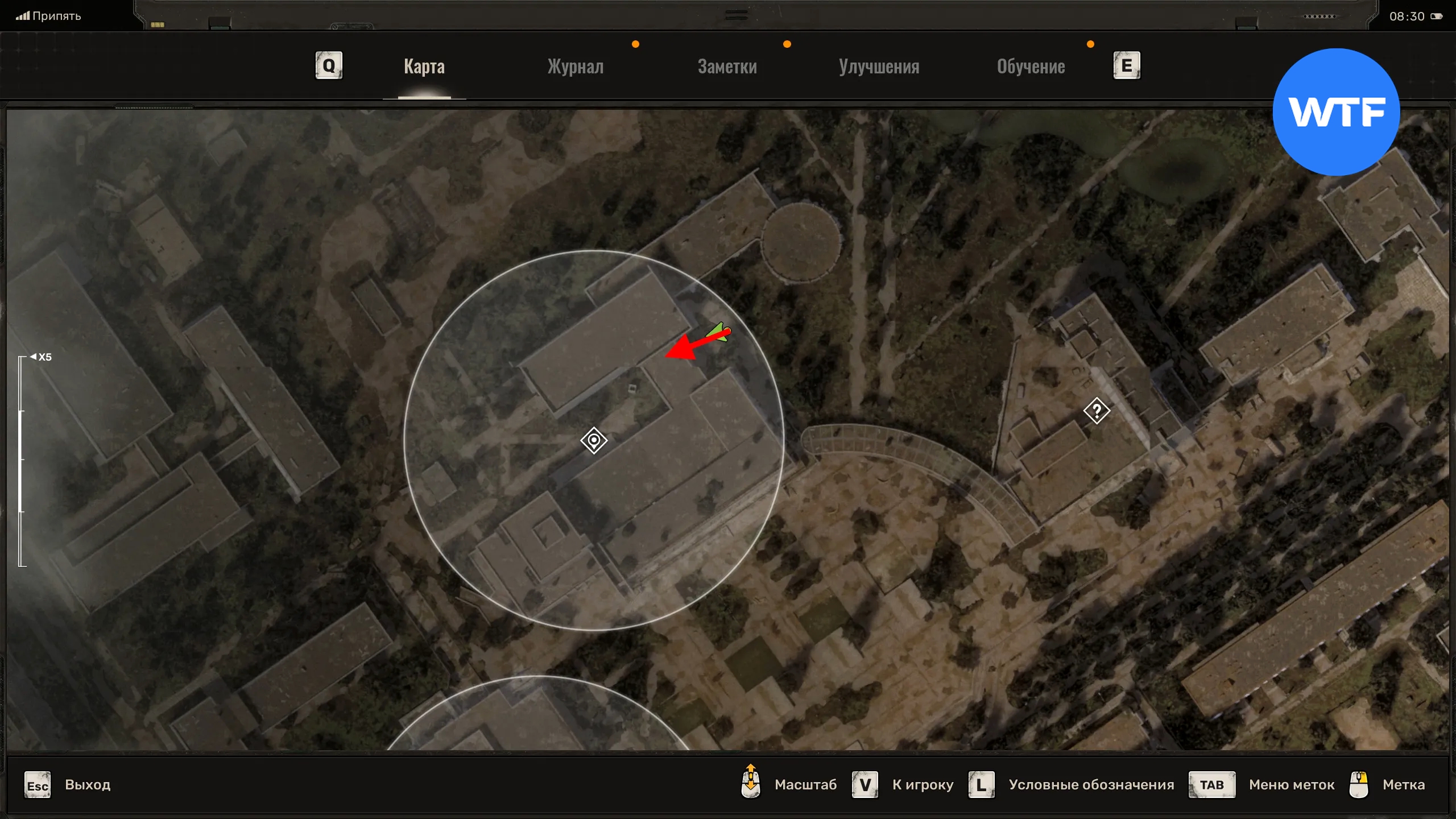Open the Обучение tab
The image size is (1456, 819).
pyautogui.click(x=1031, y=67)
